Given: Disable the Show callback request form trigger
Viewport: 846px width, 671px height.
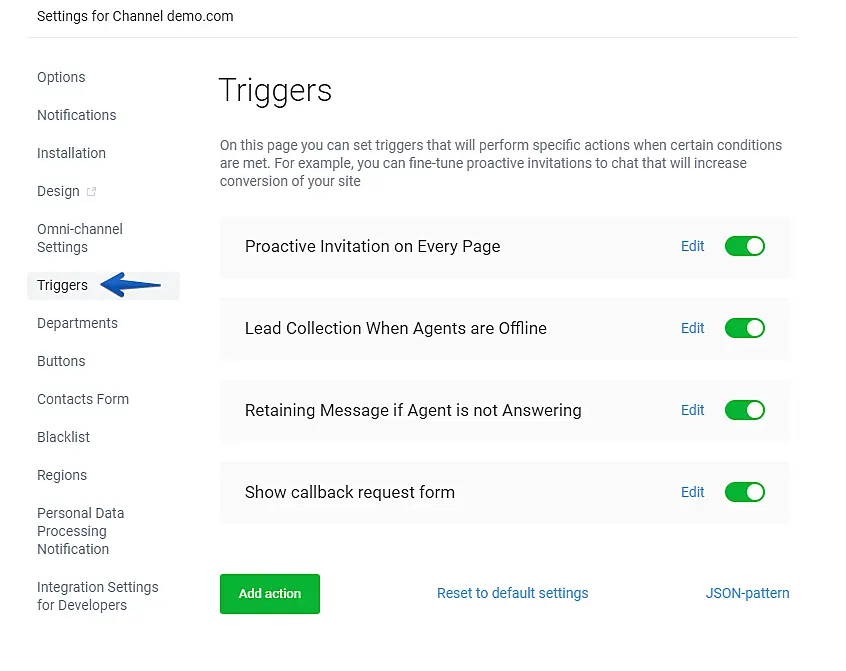Looking at the screenshot, I should (x=744, y=492).
